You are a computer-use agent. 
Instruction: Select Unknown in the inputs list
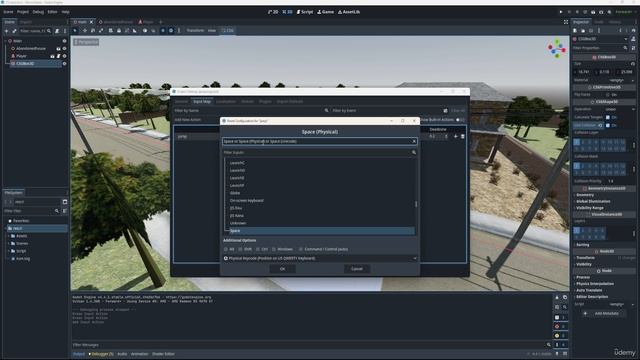coord(238,223)
